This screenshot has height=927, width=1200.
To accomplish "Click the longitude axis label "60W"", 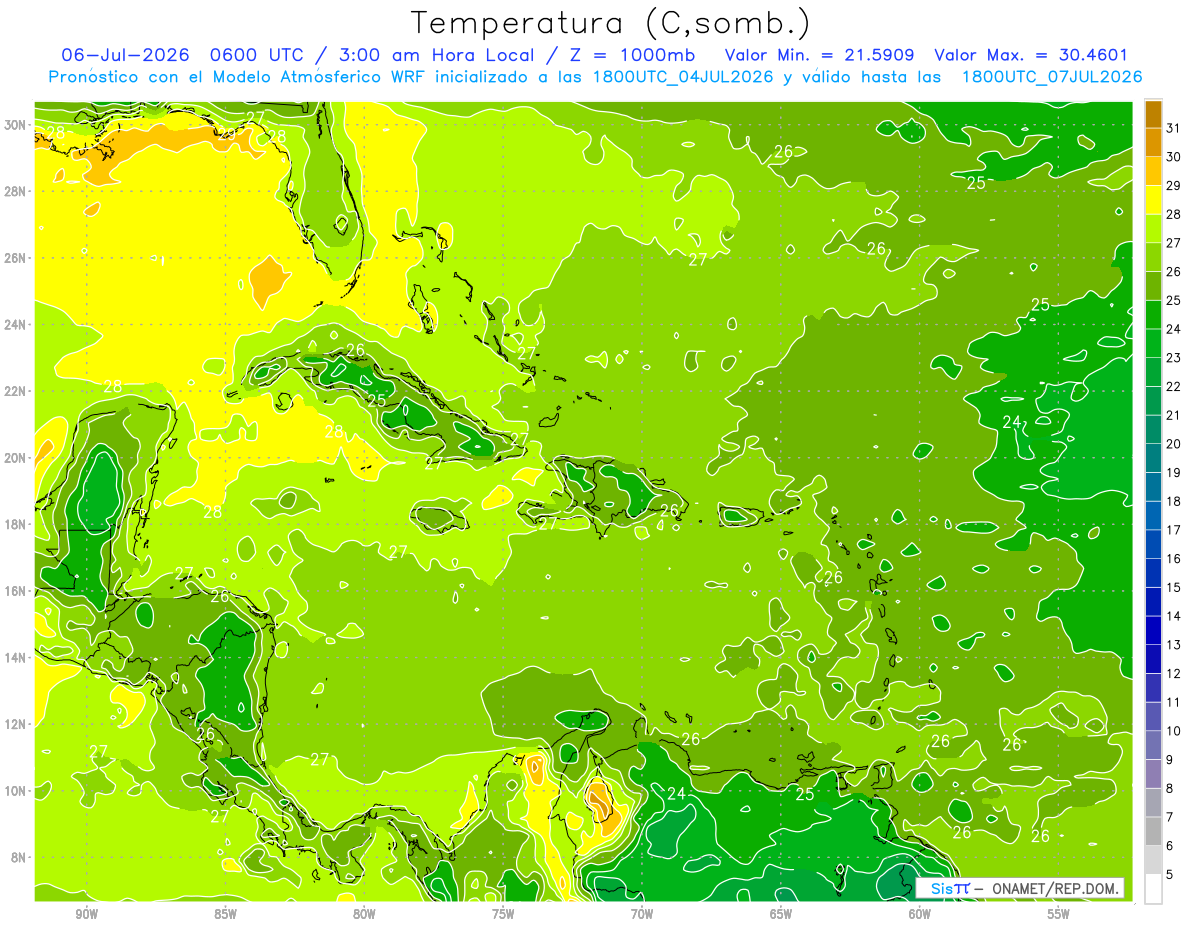I will (x=919, y=913).
